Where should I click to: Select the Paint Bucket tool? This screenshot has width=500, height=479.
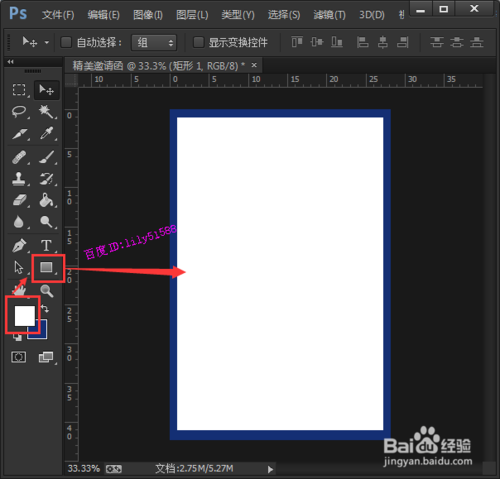click(x=46, y=201)
